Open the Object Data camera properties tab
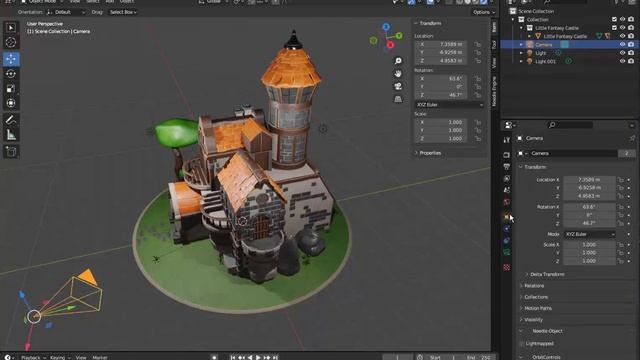The image size is (640, 360). [507, 252]
